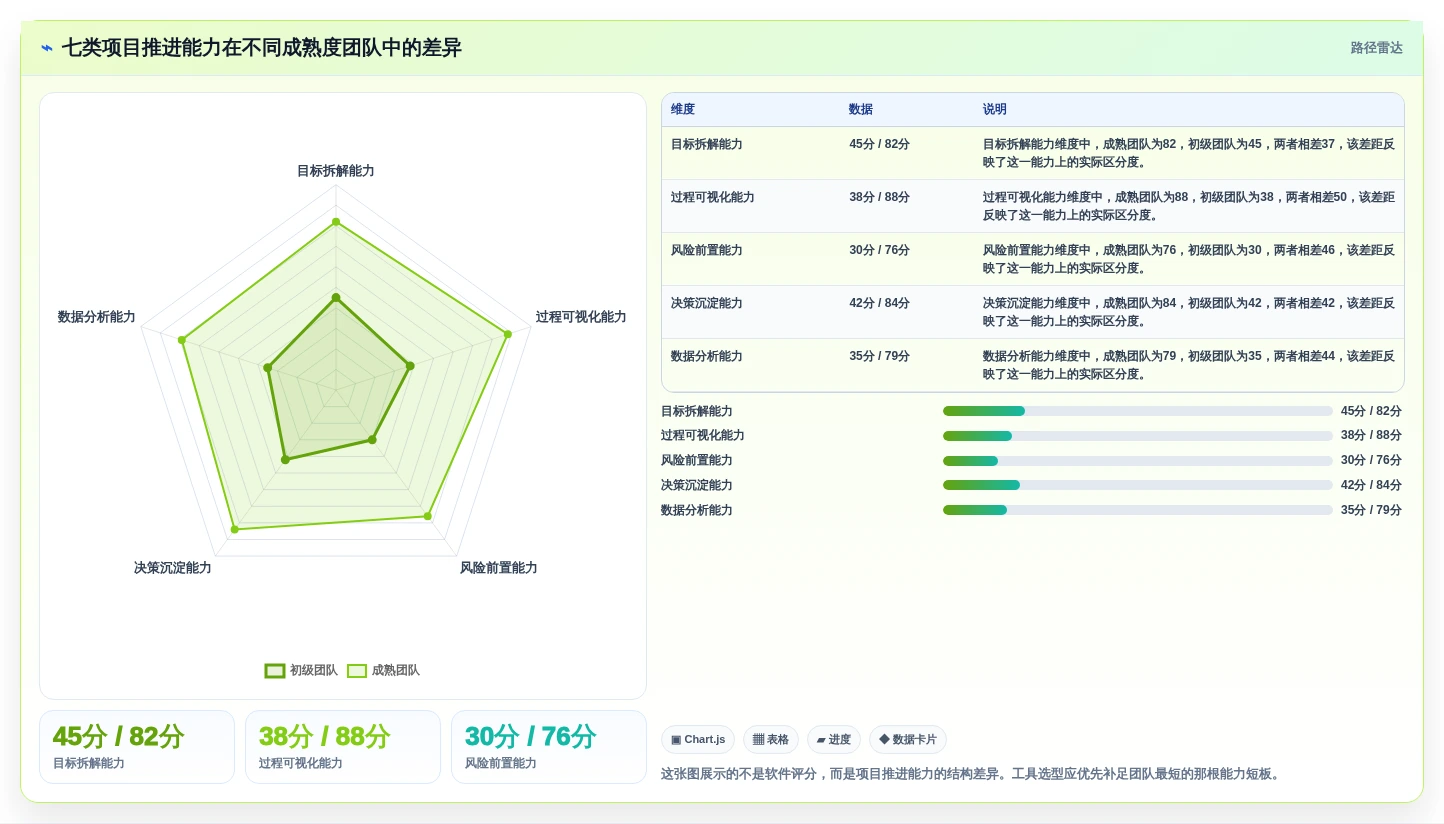The image size is (1444, 824).
Task: Click the 42分 / 84分 value beside progress bar
Action: click(x=1371, y=485)
